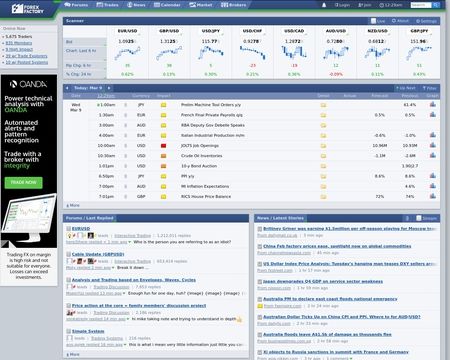Open detail folder for RBA Deputy Gov Debelle Speaks
Screen dimensions: 450x360
coord(323,126)
